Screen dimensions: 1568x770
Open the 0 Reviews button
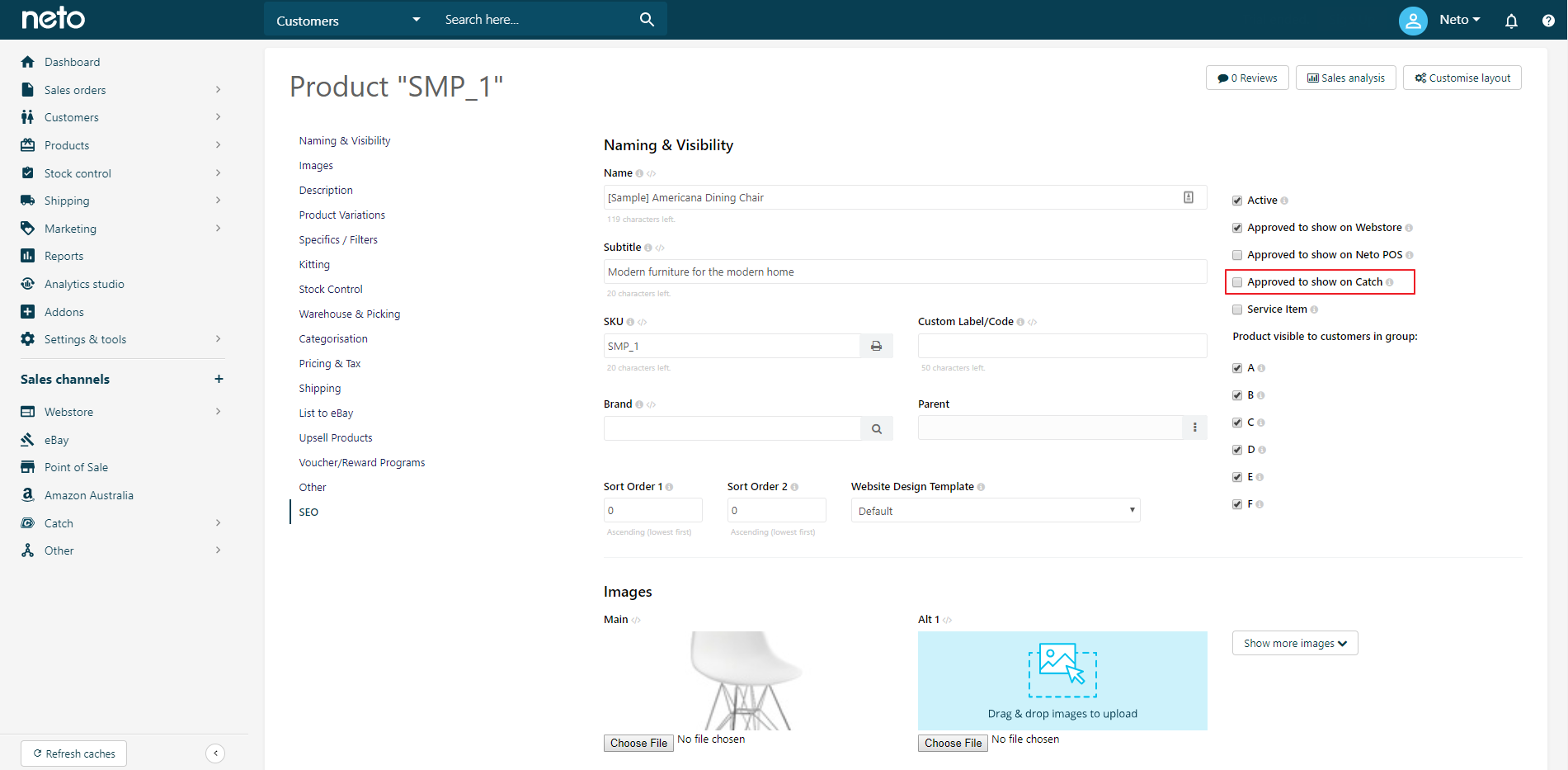coord(1247,78)
